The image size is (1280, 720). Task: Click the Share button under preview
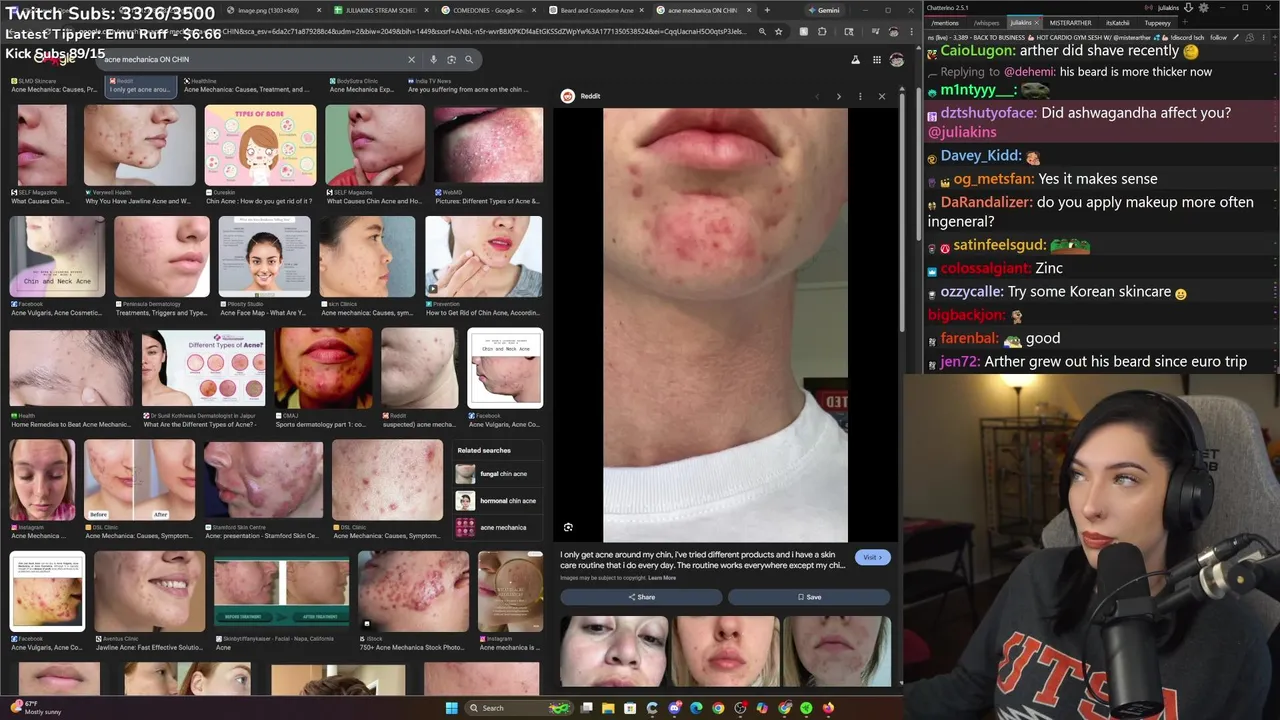point(641,597)
